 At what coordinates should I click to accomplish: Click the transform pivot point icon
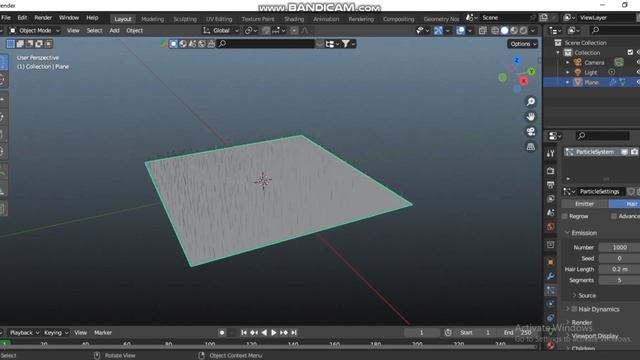pyautogui.click(x=250, y=31)
